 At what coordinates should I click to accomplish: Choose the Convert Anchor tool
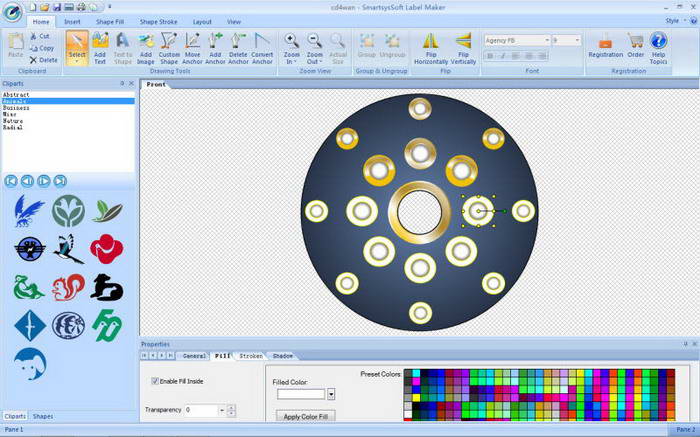[262, 48]
